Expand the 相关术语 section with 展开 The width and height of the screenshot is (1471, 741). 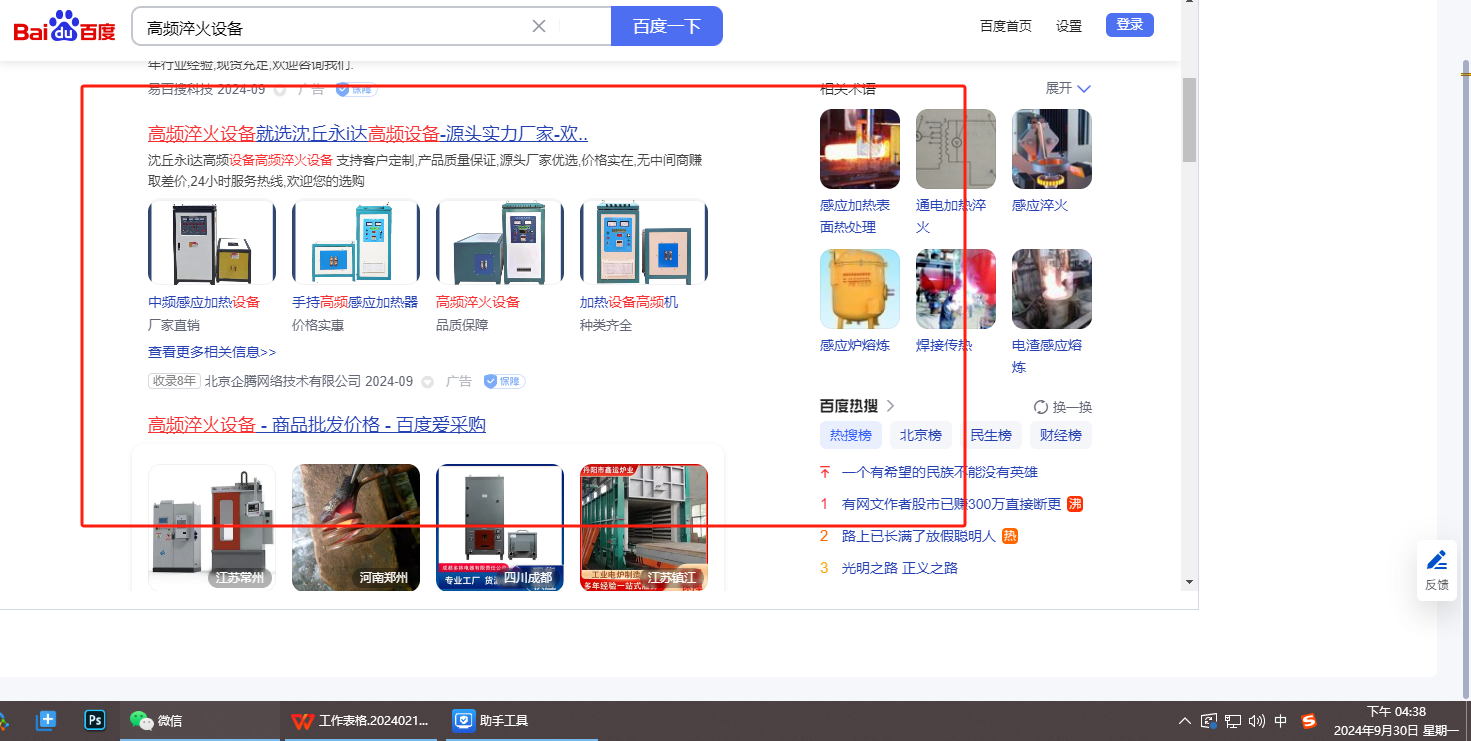pos(1068,88)
